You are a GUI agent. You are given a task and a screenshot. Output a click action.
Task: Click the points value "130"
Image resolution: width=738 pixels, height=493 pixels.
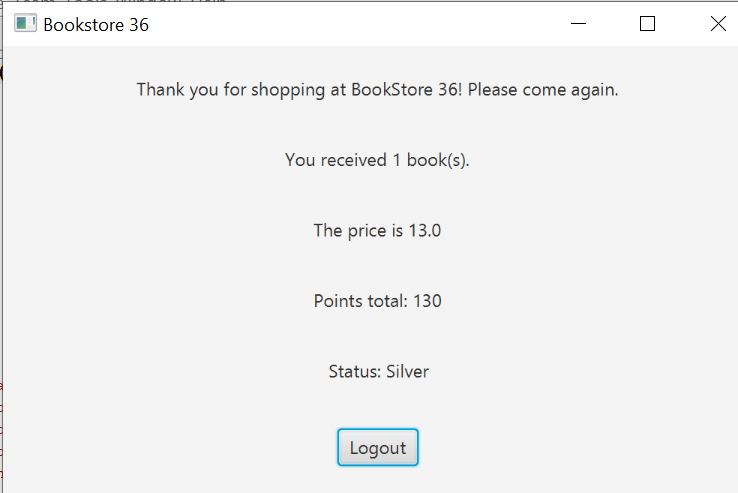tap(427, 301)
